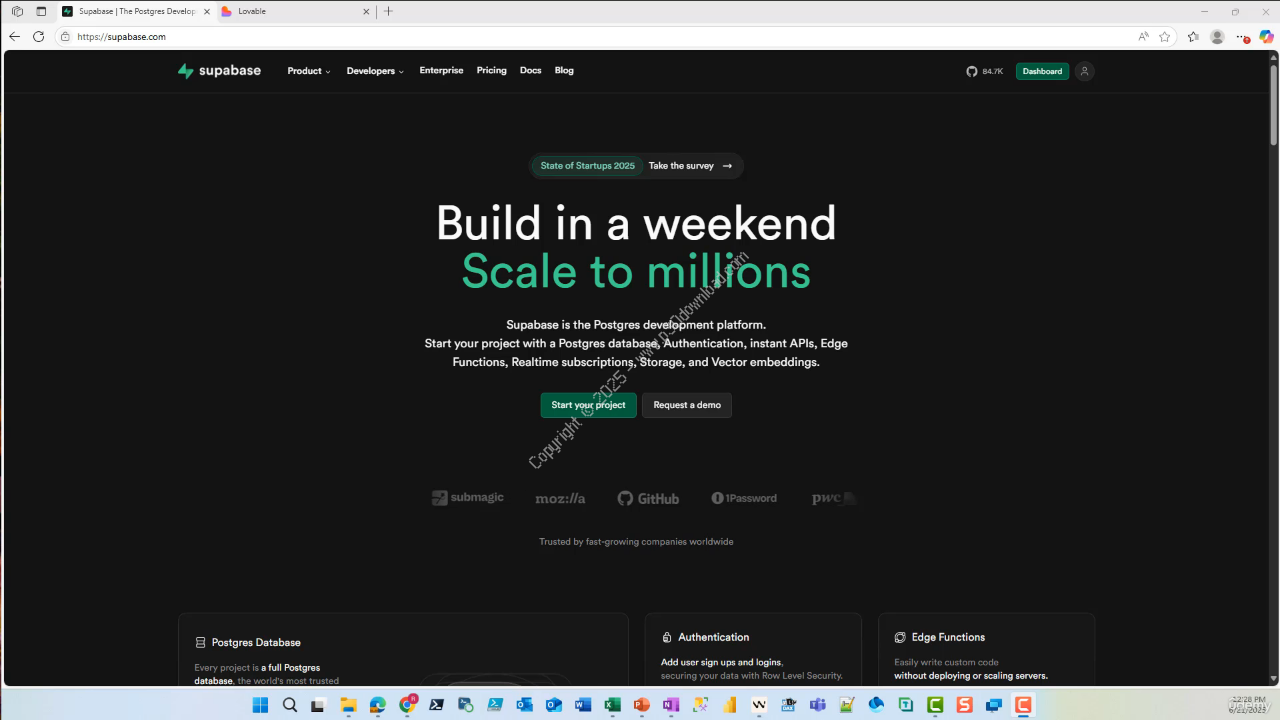Open a new tab with the plus button
The image size is (1280, 720).
(389, 11)
